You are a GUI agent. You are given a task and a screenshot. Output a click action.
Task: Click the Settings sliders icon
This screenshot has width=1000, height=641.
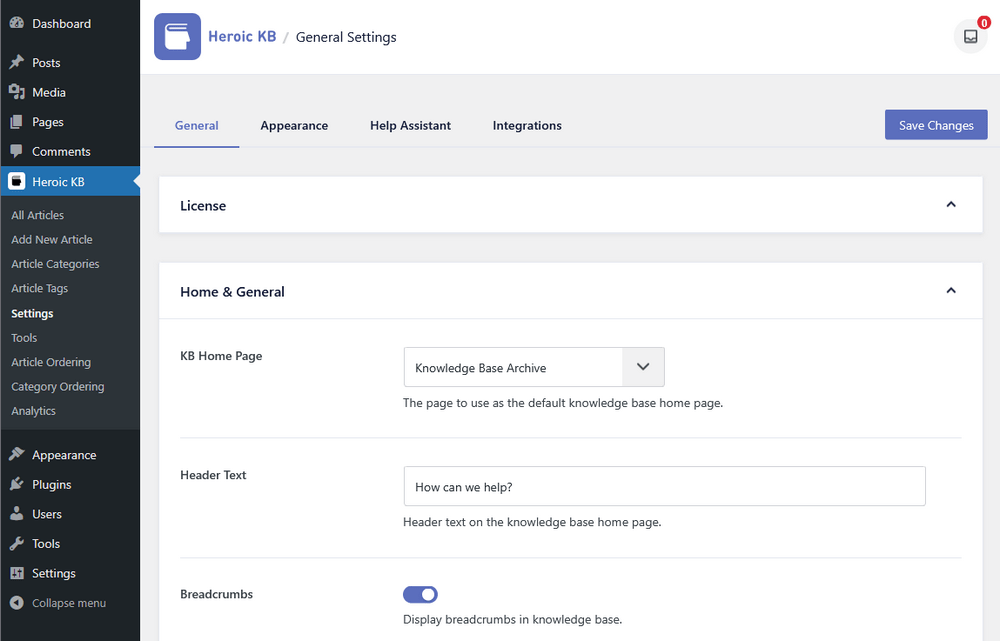click(17, 573)
